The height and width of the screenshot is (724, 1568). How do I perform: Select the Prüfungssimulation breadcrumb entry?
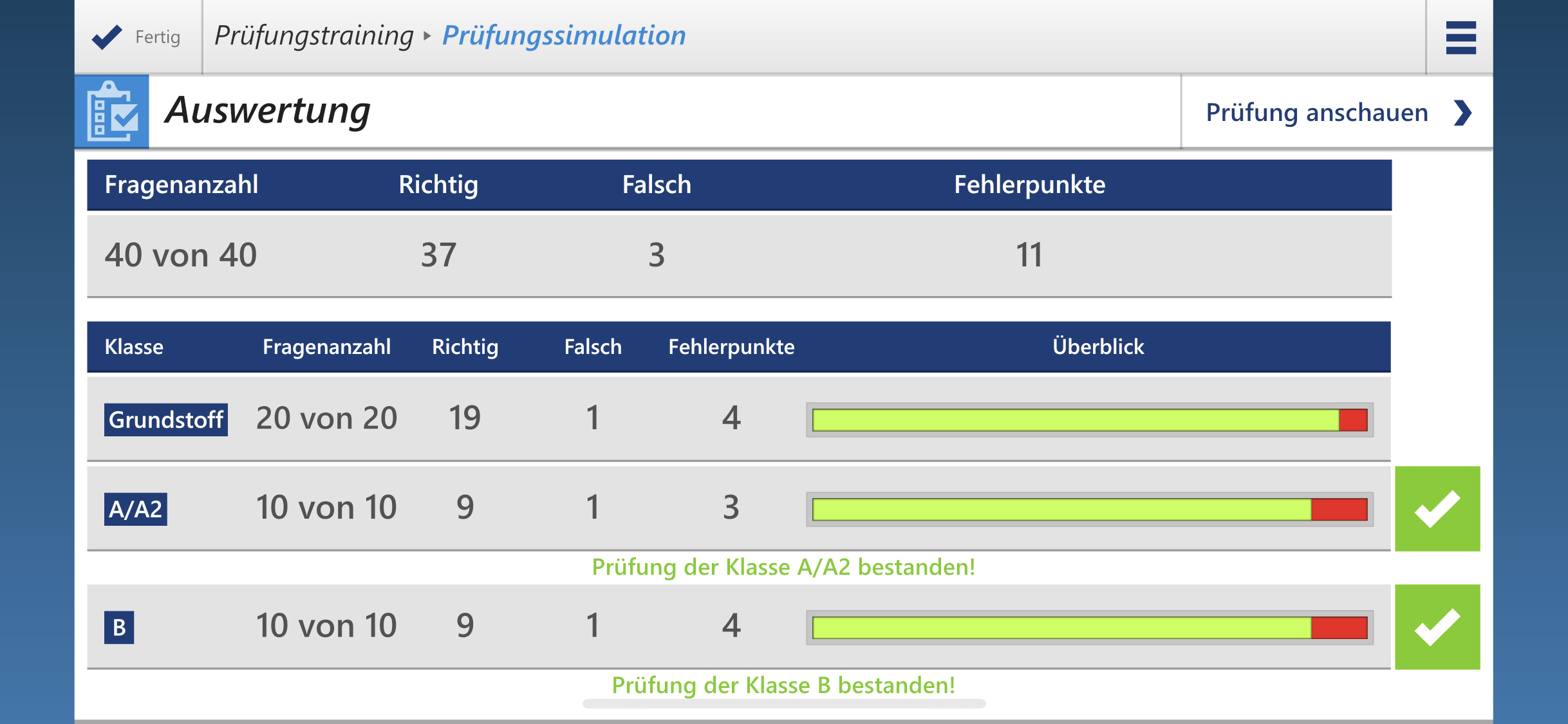point(564,35)
